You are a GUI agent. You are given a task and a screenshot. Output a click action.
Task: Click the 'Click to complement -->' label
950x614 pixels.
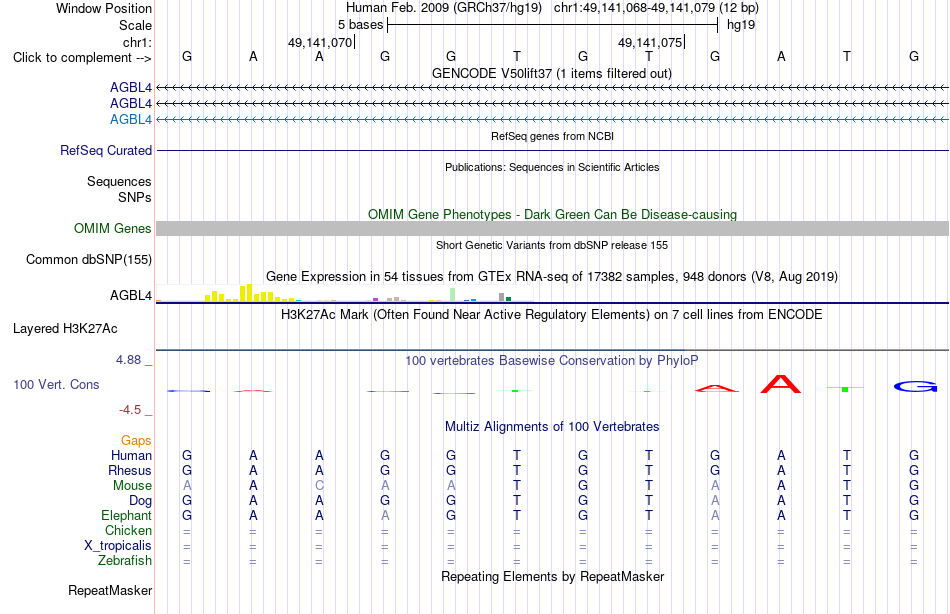[x=82, y=58]
